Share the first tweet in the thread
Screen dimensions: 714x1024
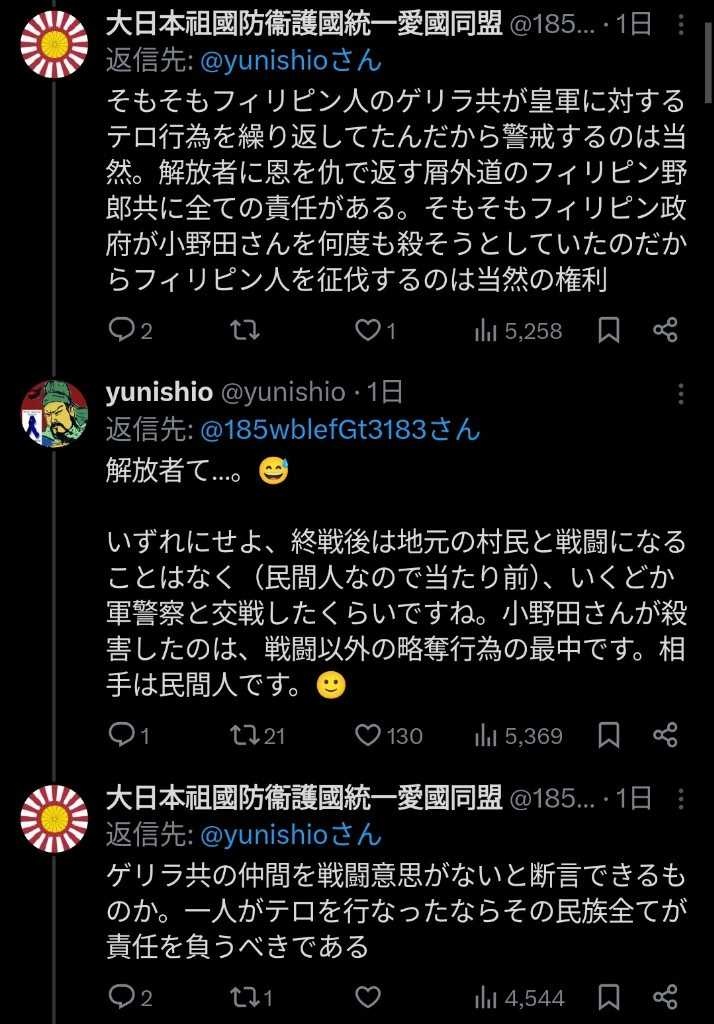(666, 331)
